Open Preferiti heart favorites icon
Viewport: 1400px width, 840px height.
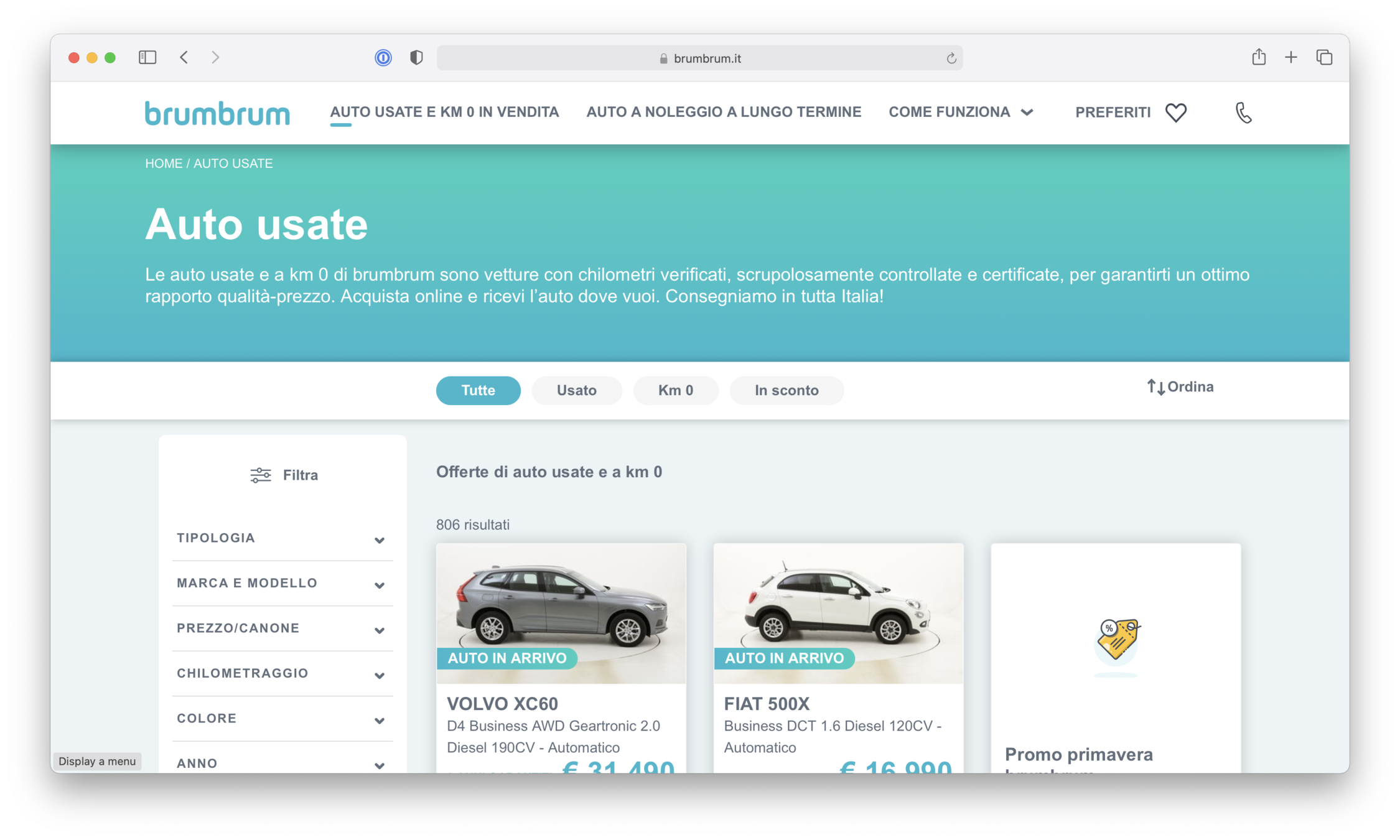coord(1175,113)
